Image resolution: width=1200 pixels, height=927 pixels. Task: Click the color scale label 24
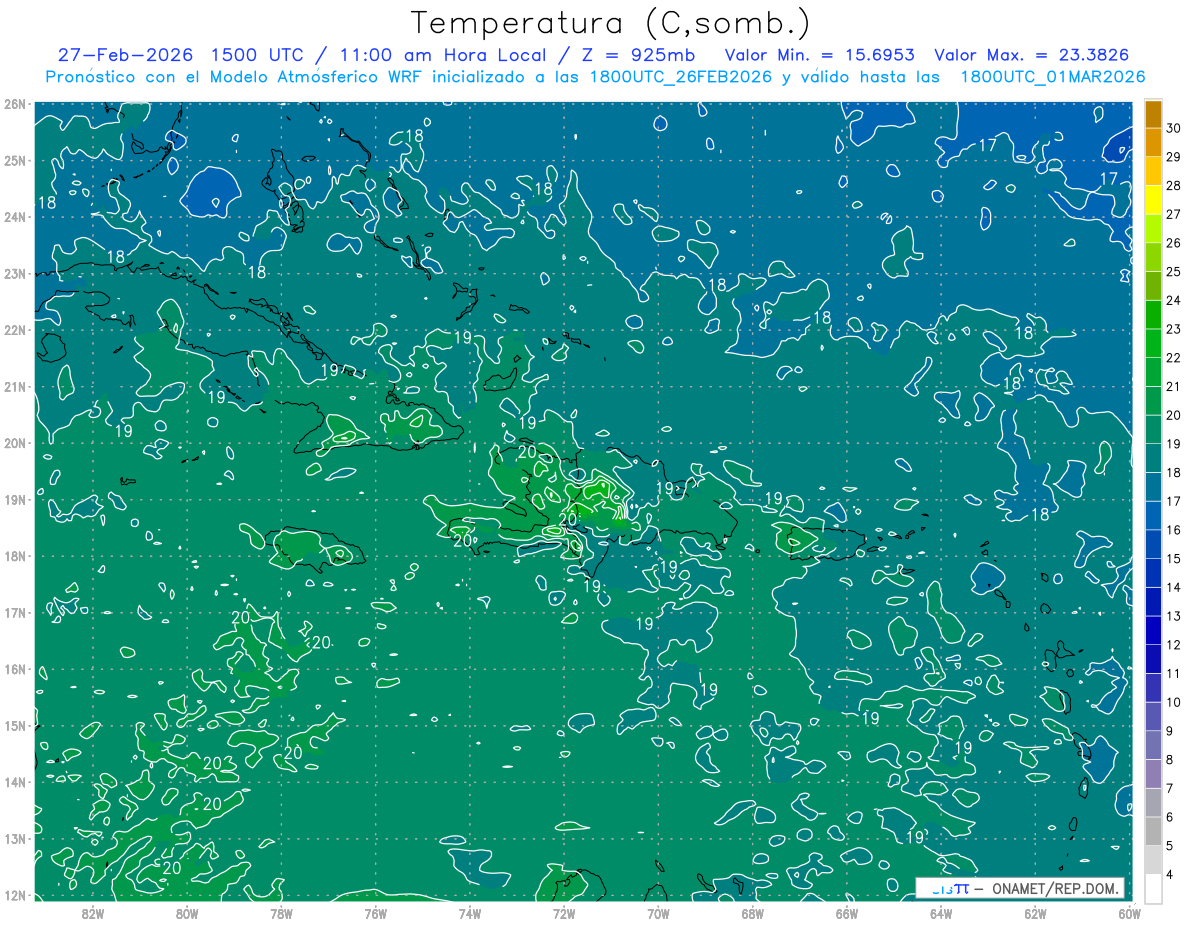point(1174,299)
